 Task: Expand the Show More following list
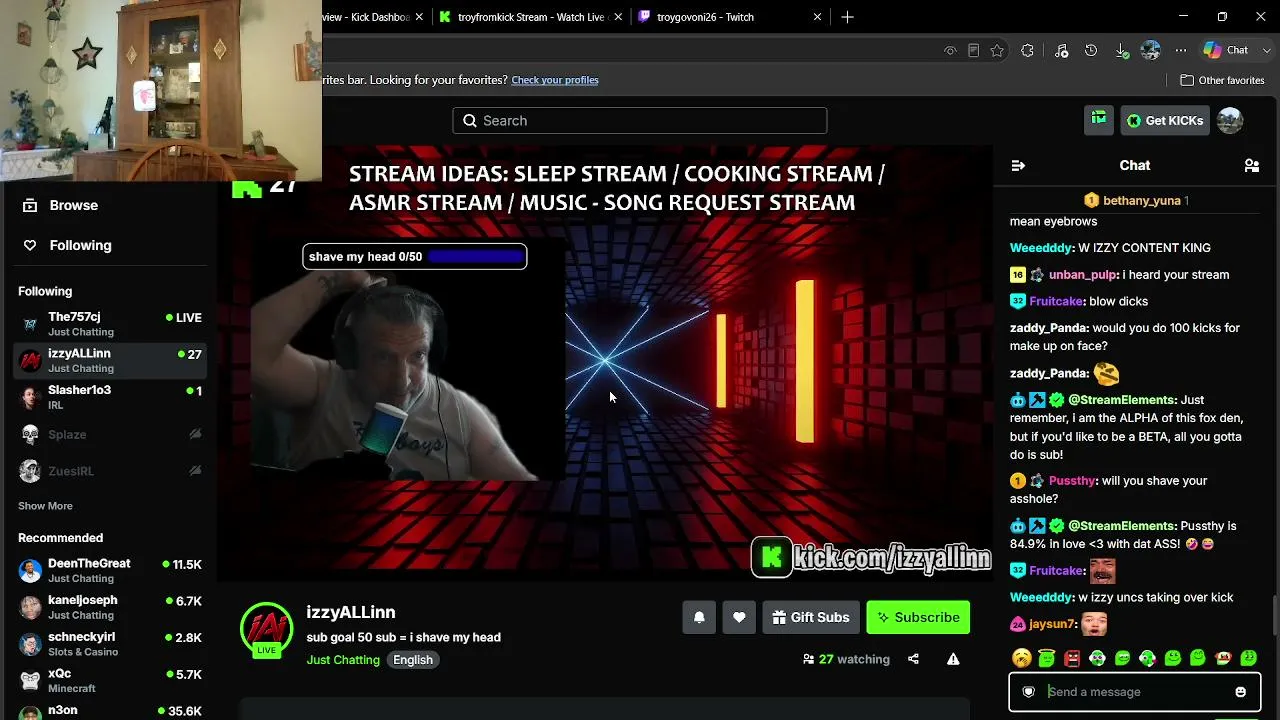(45, 506)
